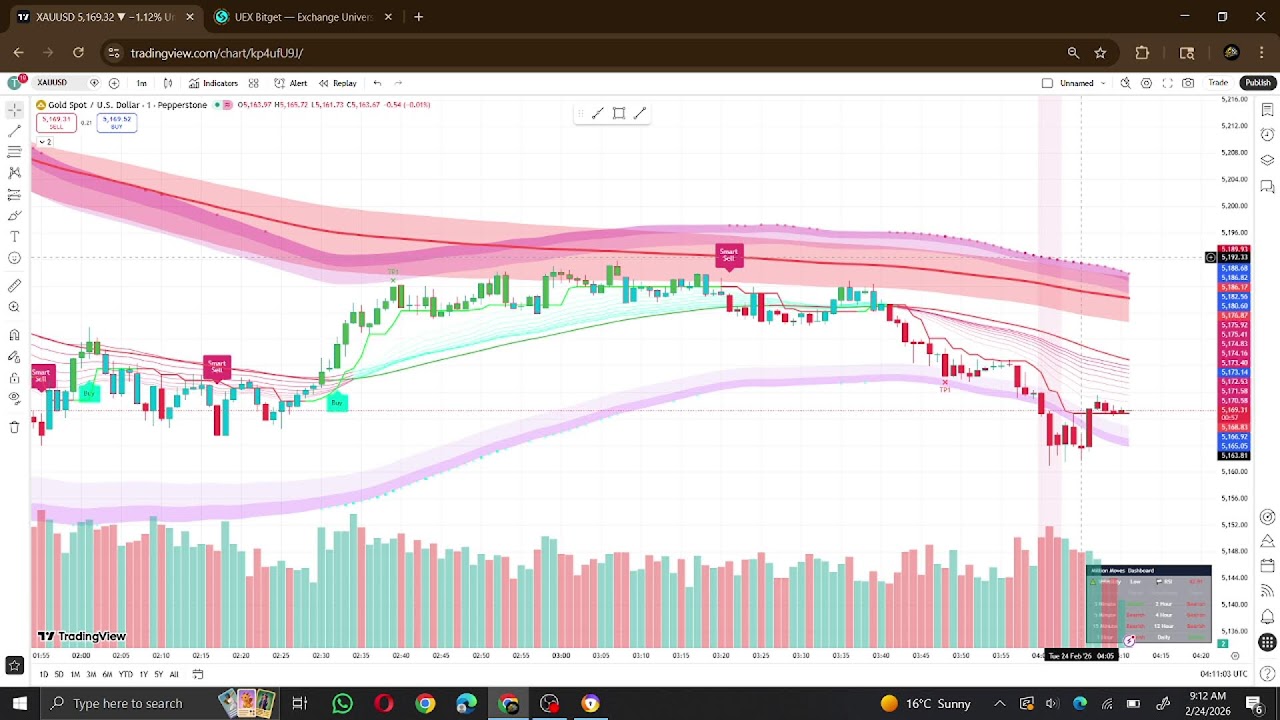Open the quick search icon
This screenshot has height=720, width=1280.
(1125, 83)
